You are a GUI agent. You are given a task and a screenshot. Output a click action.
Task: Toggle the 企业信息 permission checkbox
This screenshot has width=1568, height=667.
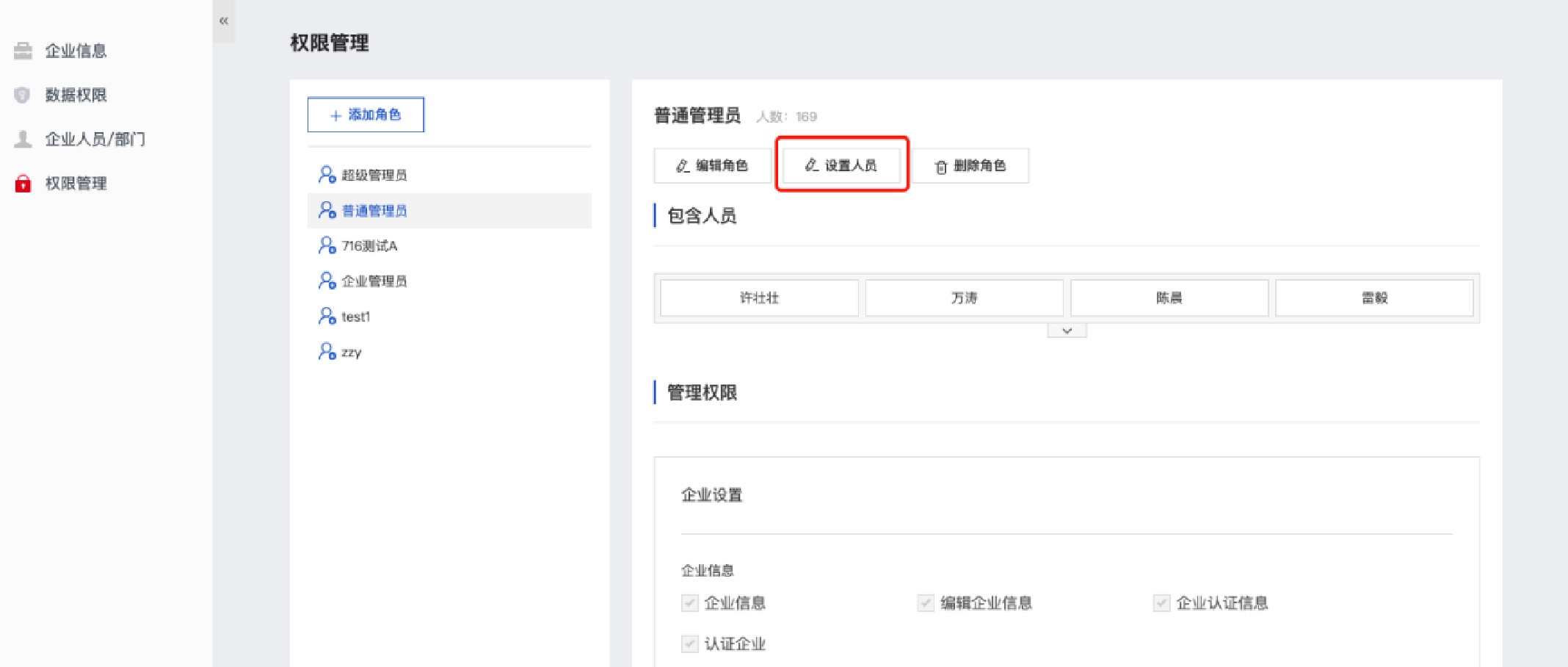[x=689, y=603]
